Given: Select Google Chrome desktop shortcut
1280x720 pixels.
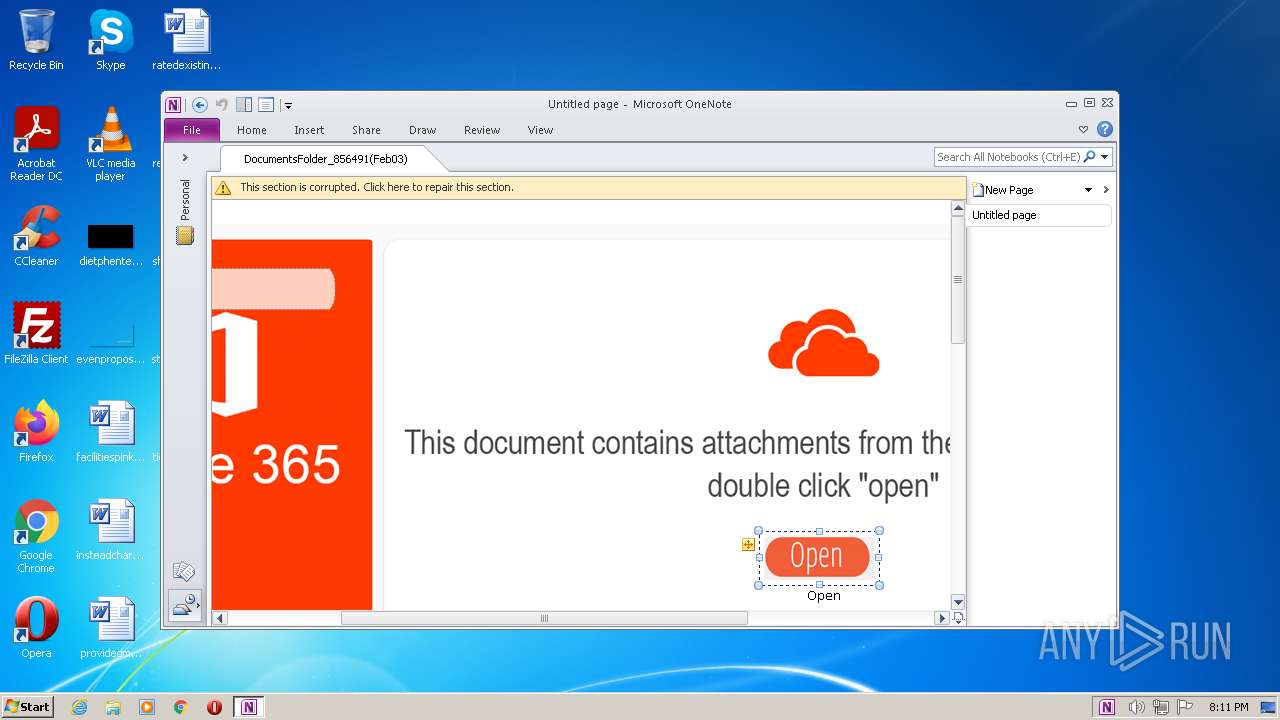Looking at the screenshot, I should tap(36, 536).
